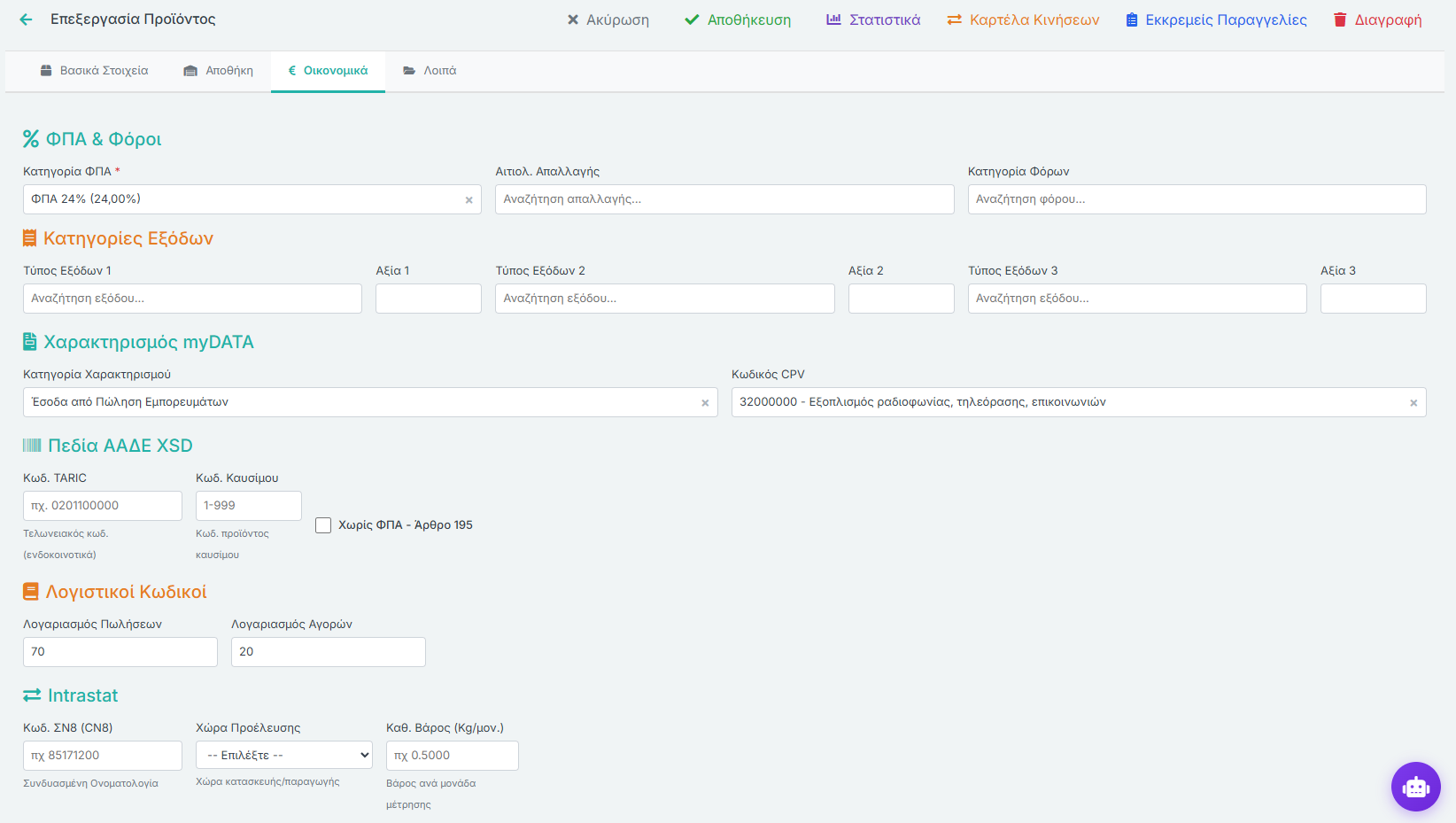Click the Κατηγορίες Εξόδων heading
This screenshot has height=823, width=1456.
coord(118,238)
